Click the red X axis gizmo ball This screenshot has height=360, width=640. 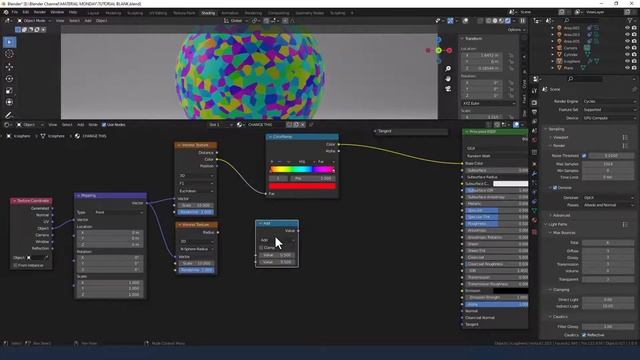[x=449, y=50]
